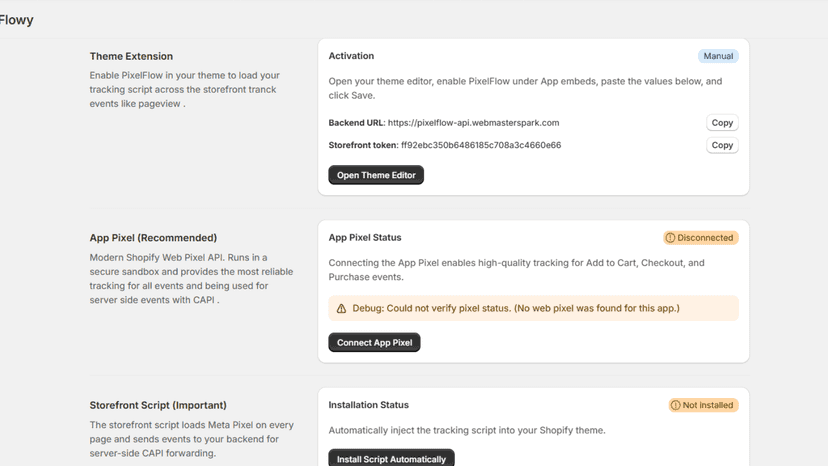Click the Activation card title

point(351,56)
